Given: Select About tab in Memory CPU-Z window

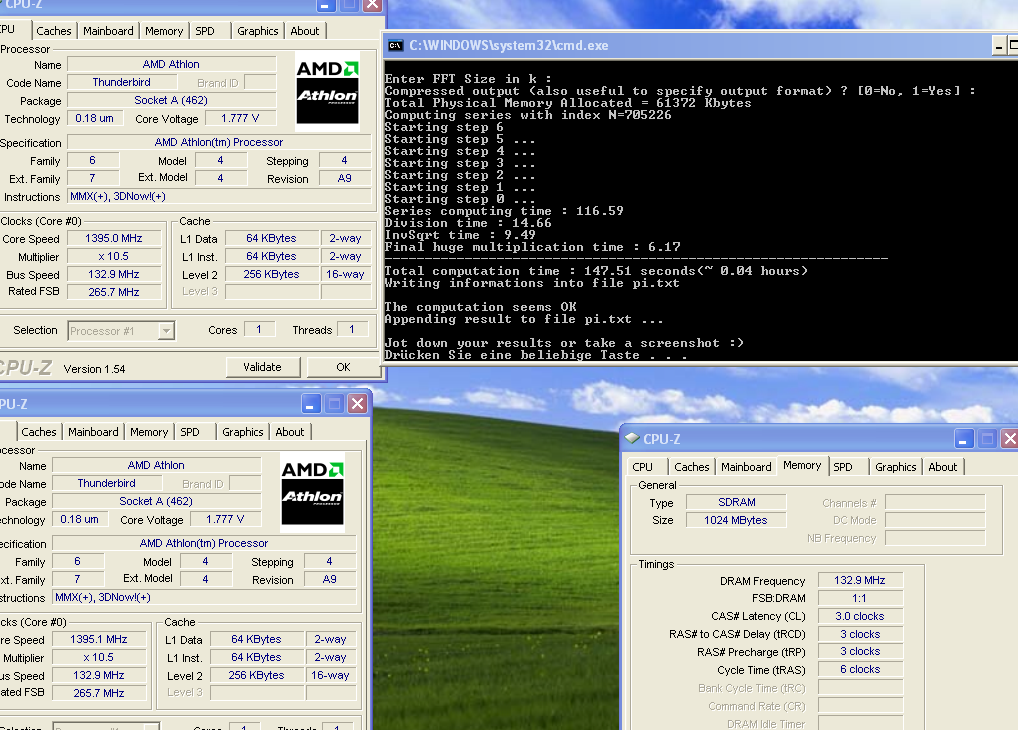Looking at the screenshot, I should (x=943, y=467).
